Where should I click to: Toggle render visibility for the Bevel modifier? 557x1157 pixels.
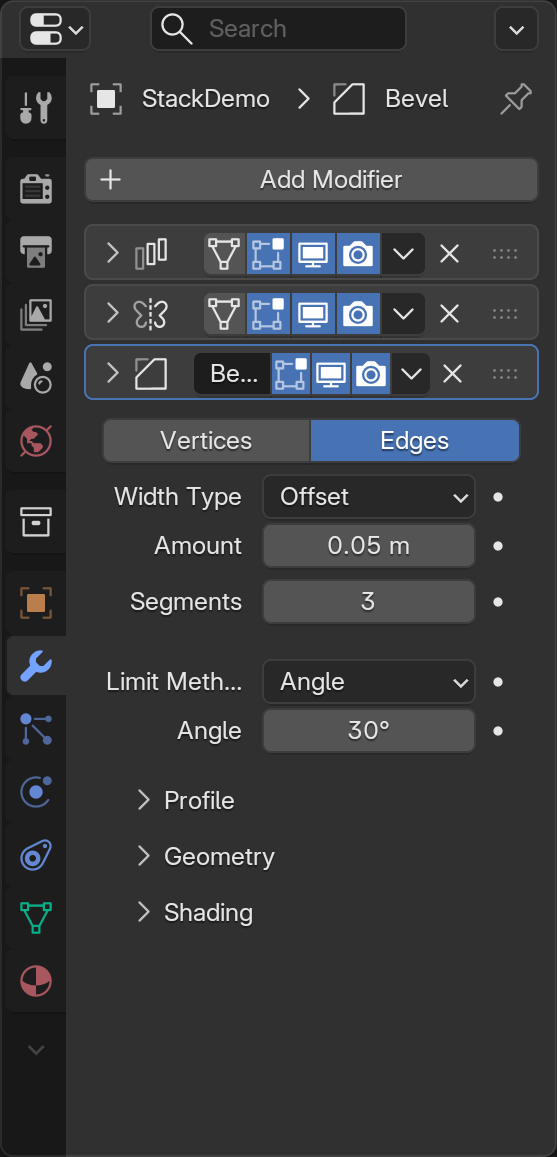pos(370,373)
